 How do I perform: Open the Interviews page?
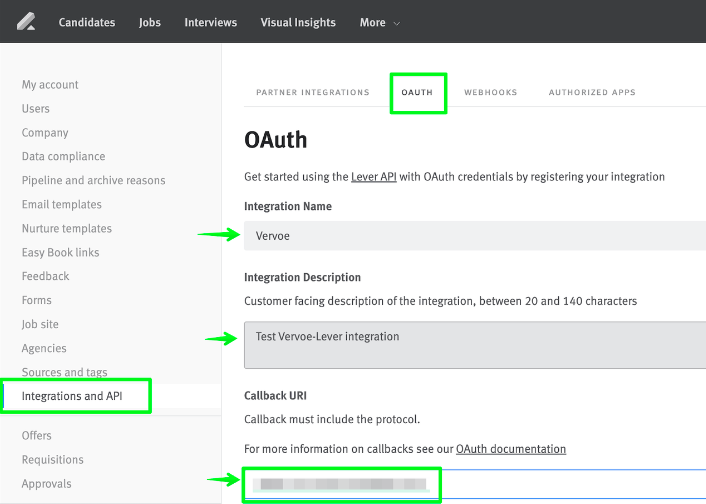point(210,23)
